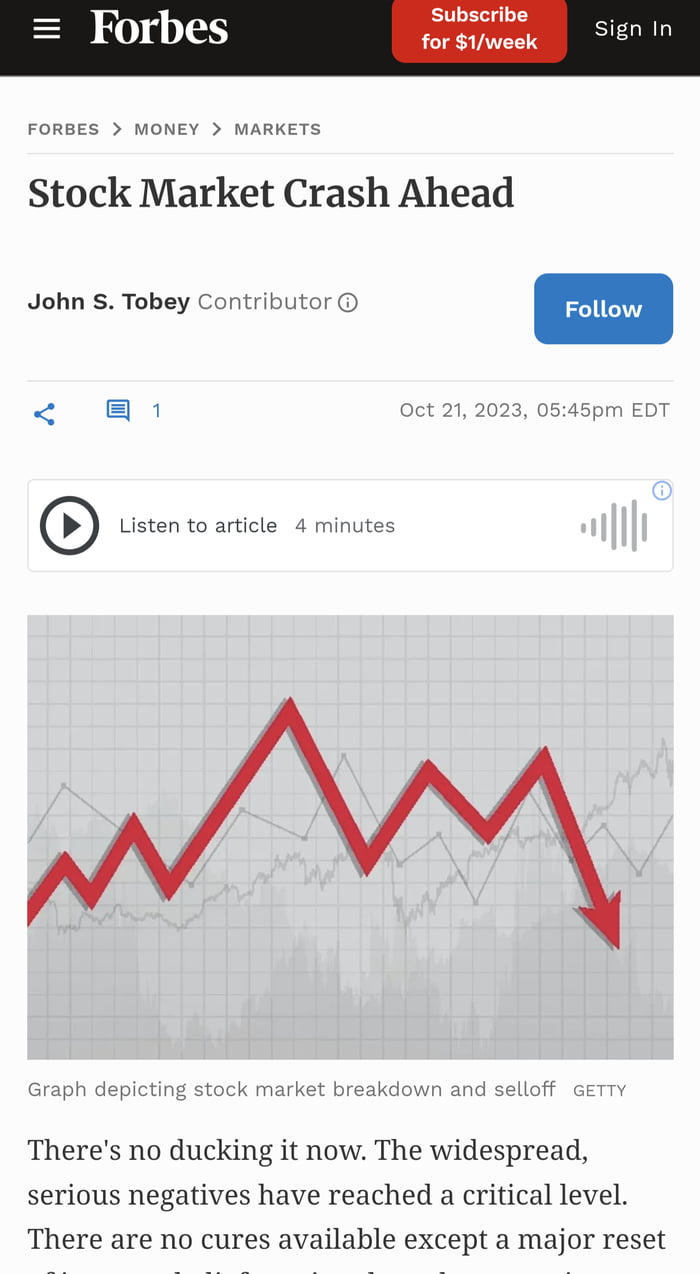
Task: Go to the MARKETS breadcrumb section
Action: (x=278, y=129)
